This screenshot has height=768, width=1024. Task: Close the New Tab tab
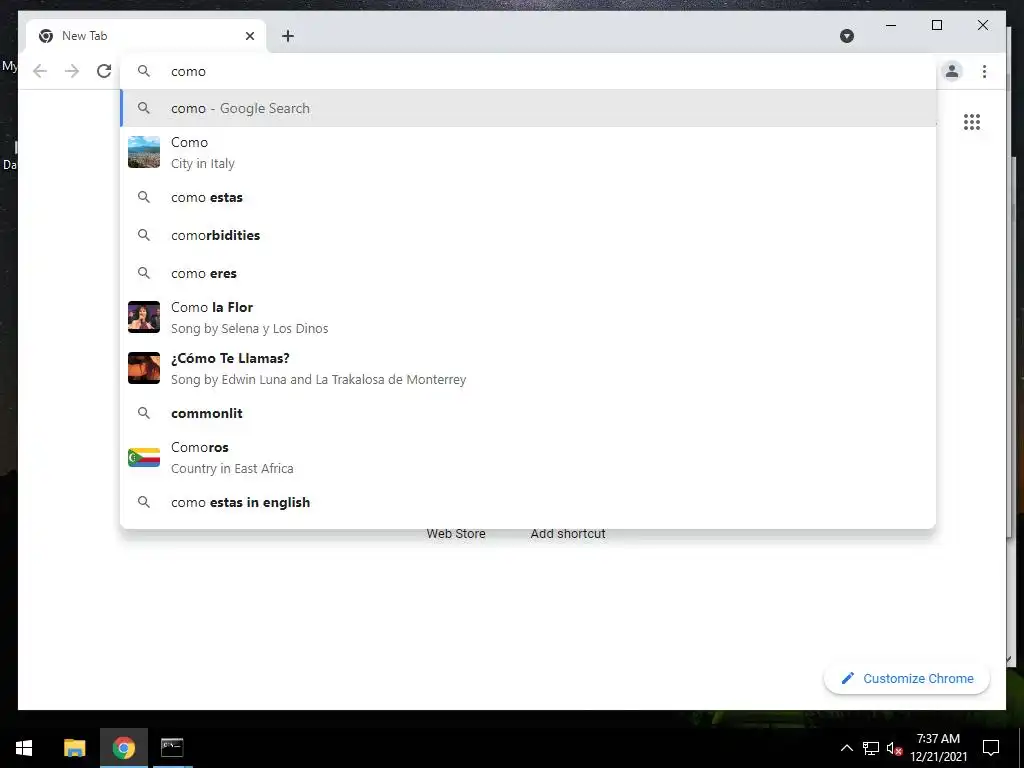point(249,36)
